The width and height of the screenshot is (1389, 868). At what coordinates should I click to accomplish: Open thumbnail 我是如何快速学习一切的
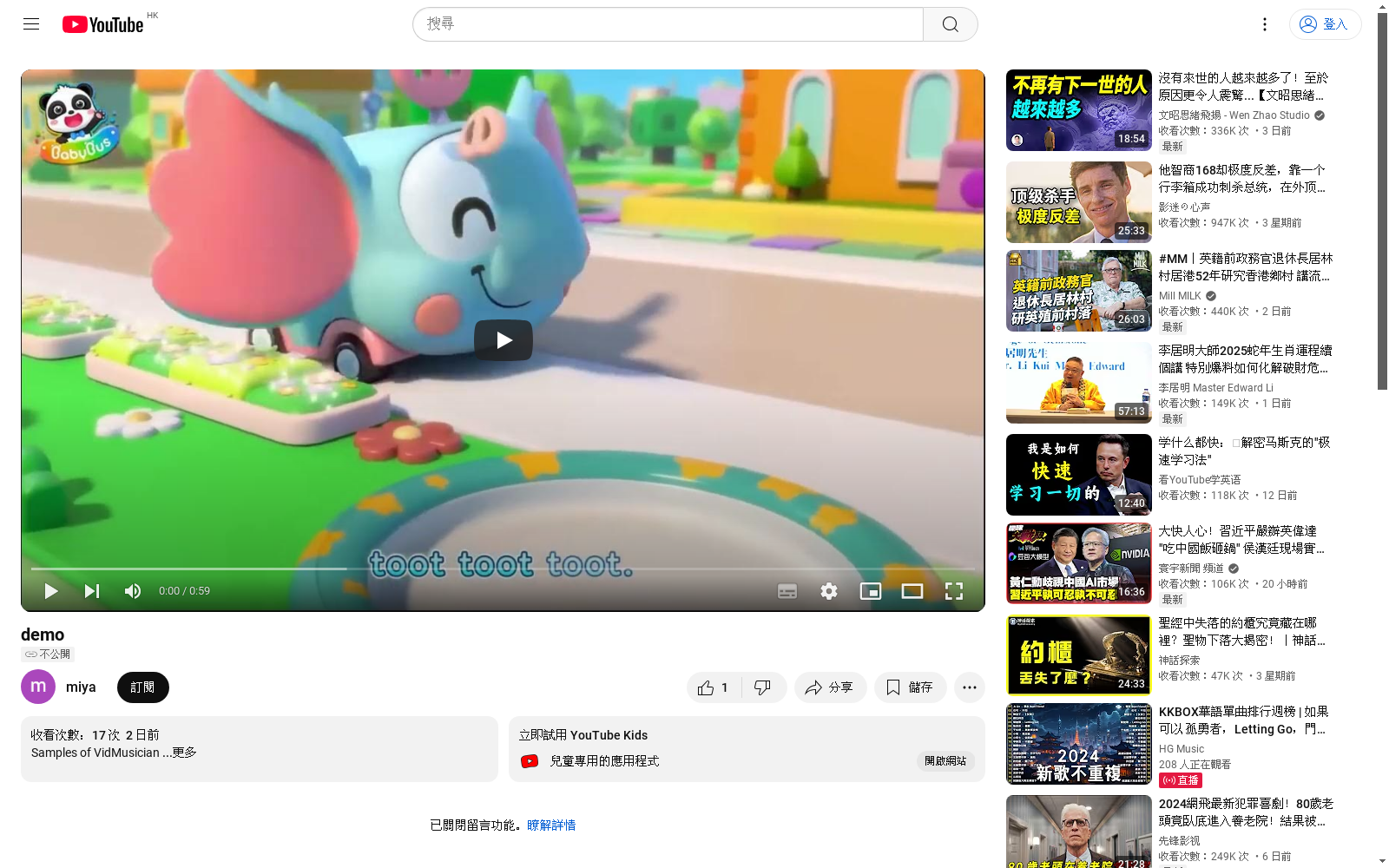point(1079,475)
